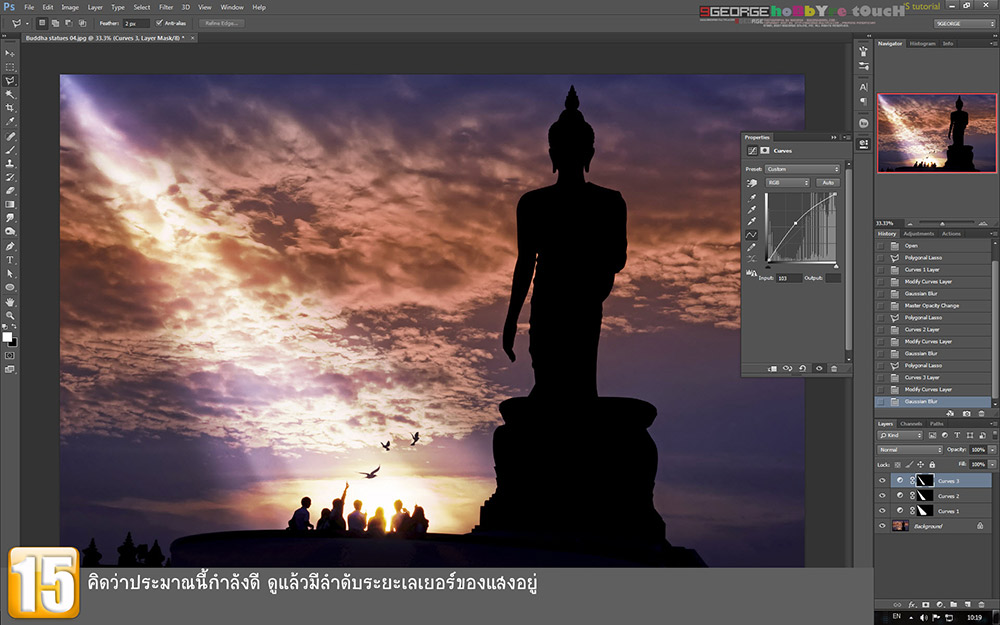This screenshot has height=625, width=1000.
Task: Click the Refine Edge button
Action: tap(222, 24)
